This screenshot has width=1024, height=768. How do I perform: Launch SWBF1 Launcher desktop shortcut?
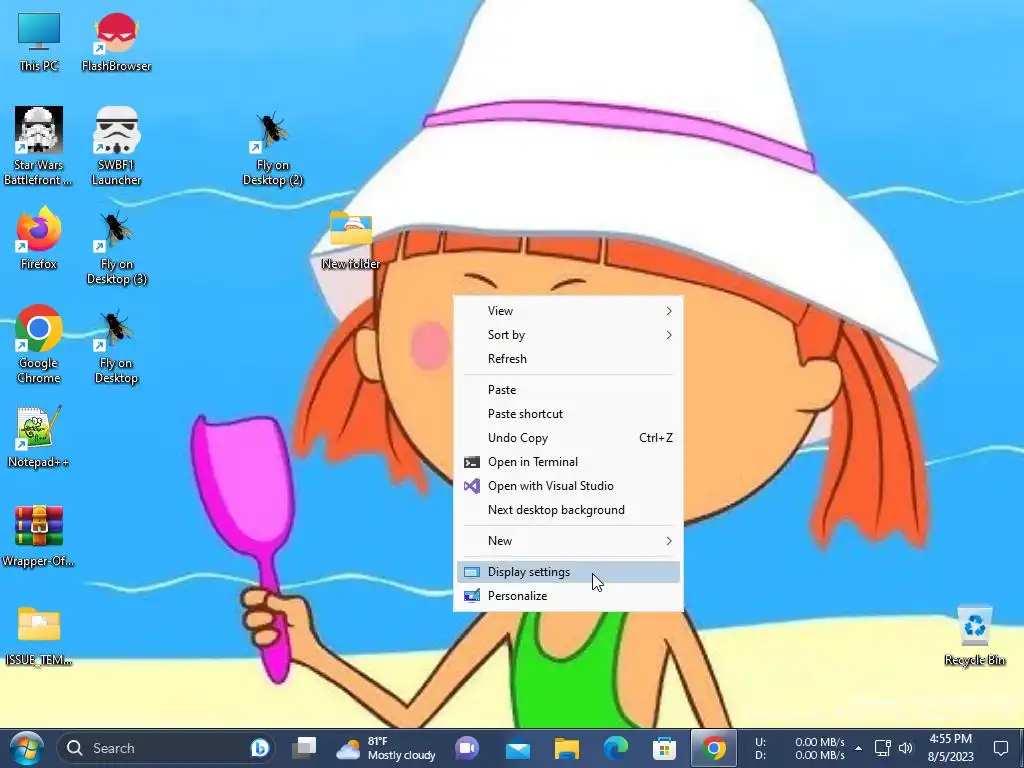116,146
